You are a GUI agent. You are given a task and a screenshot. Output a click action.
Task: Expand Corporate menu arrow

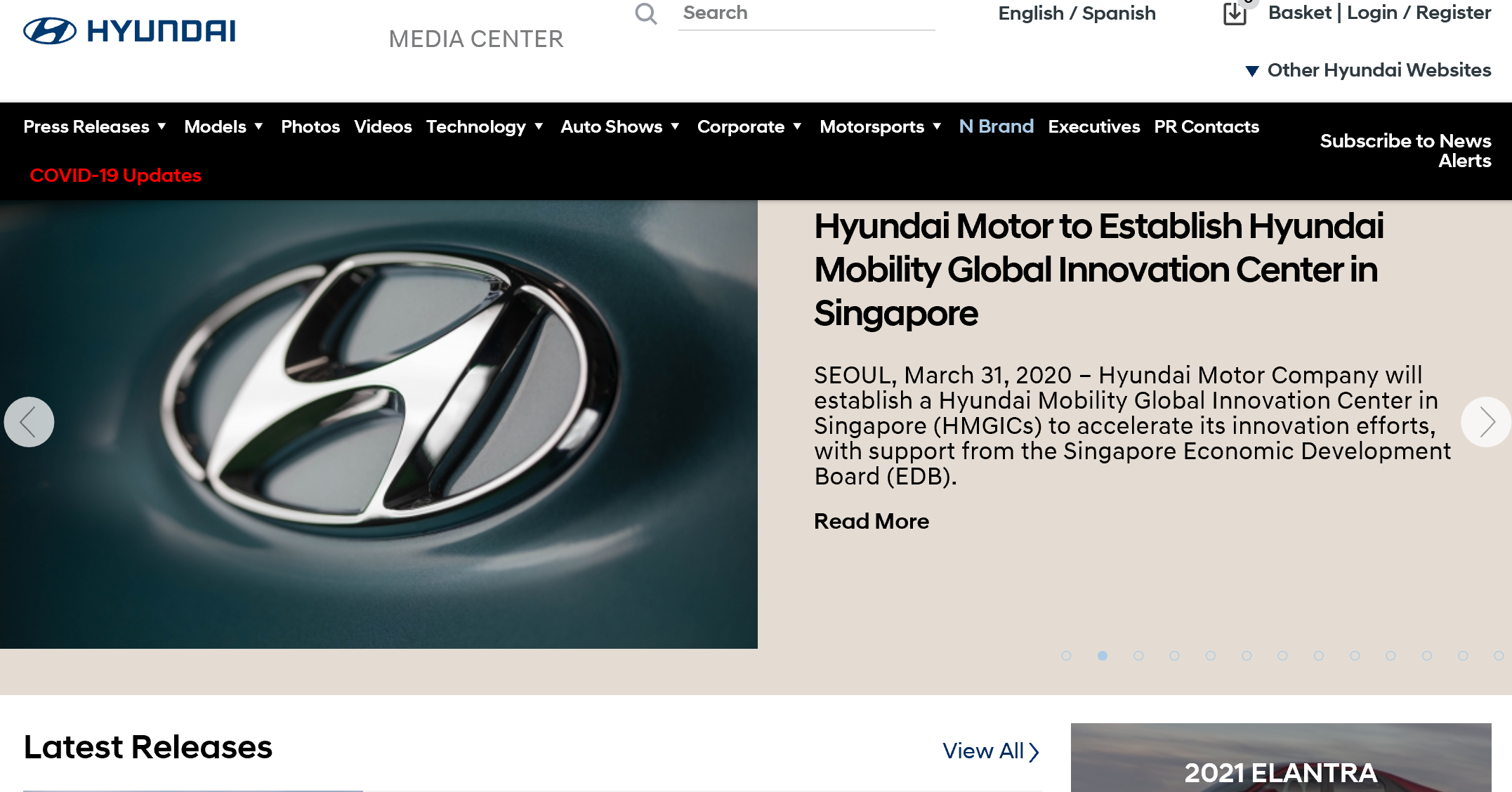(797, 126)
